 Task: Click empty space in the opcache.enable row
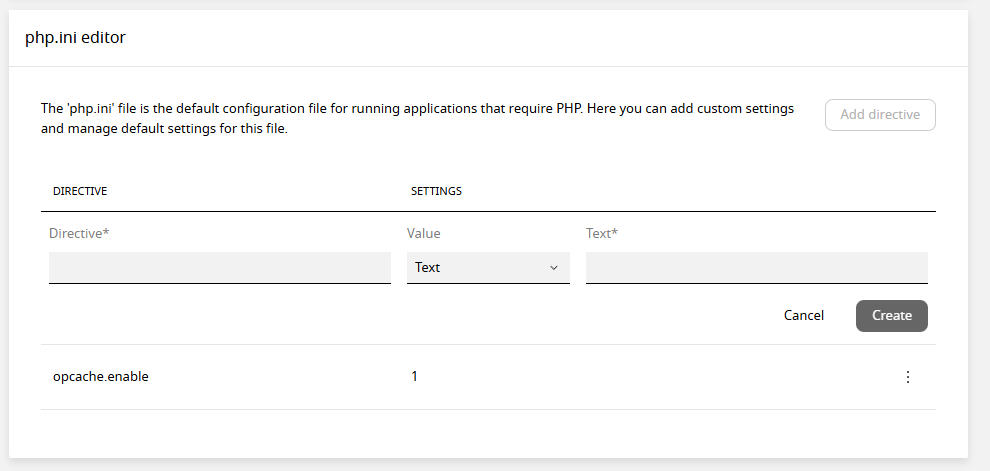point(650,377)
